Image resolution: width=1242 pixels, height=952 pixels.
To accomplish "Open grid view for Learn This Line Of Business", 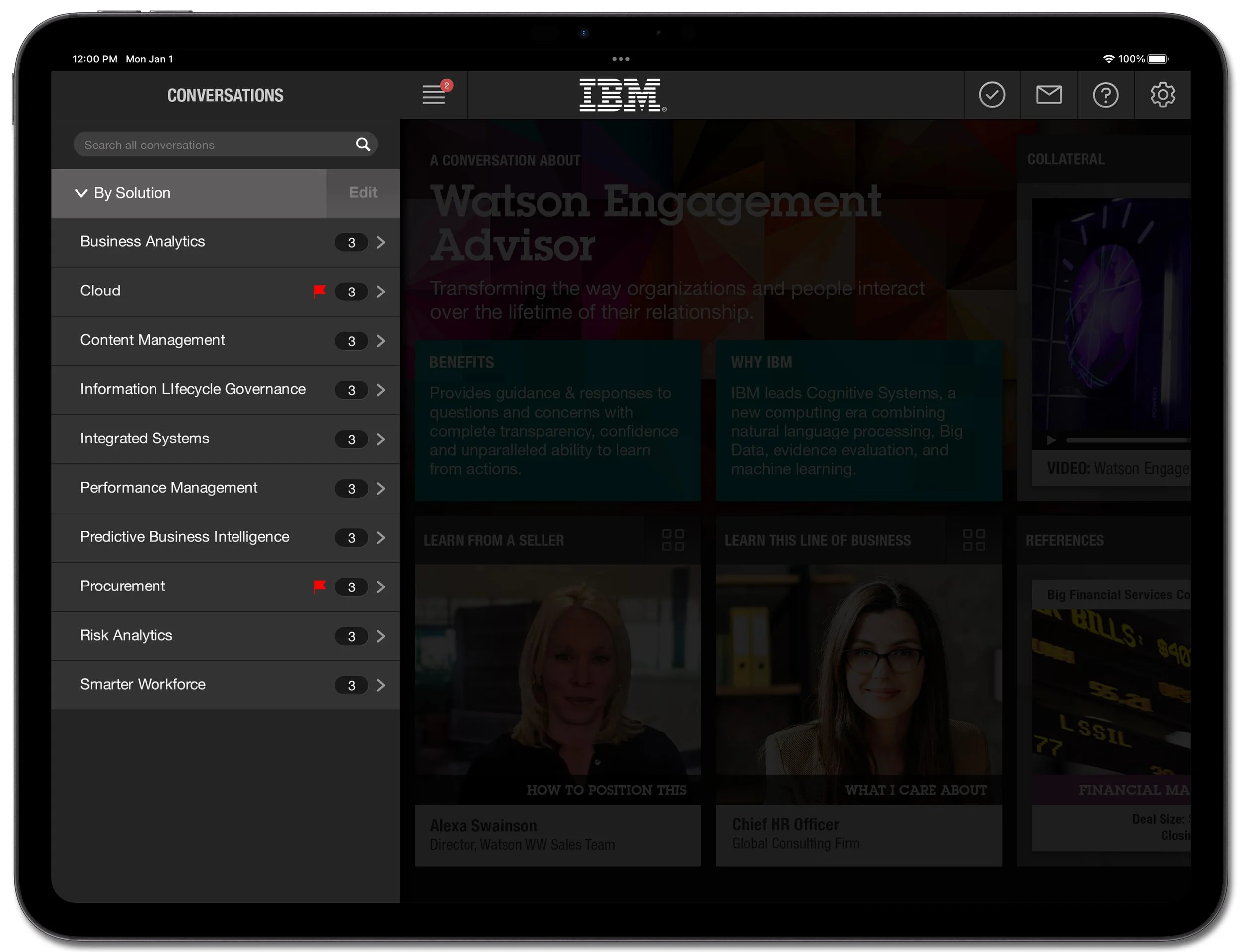I will coord(973,540).
